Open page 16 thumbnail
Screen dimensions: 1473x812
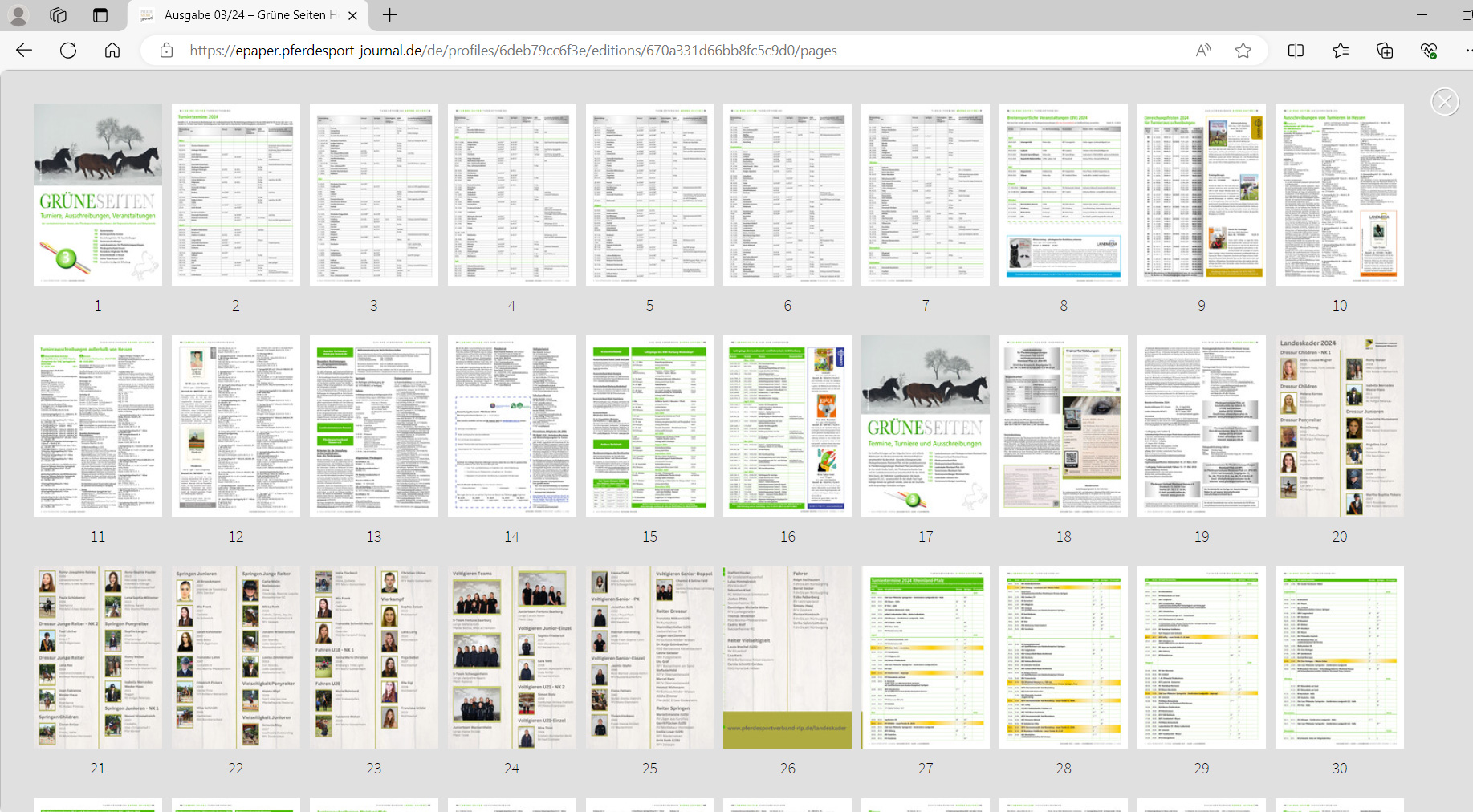coord(787,426)
